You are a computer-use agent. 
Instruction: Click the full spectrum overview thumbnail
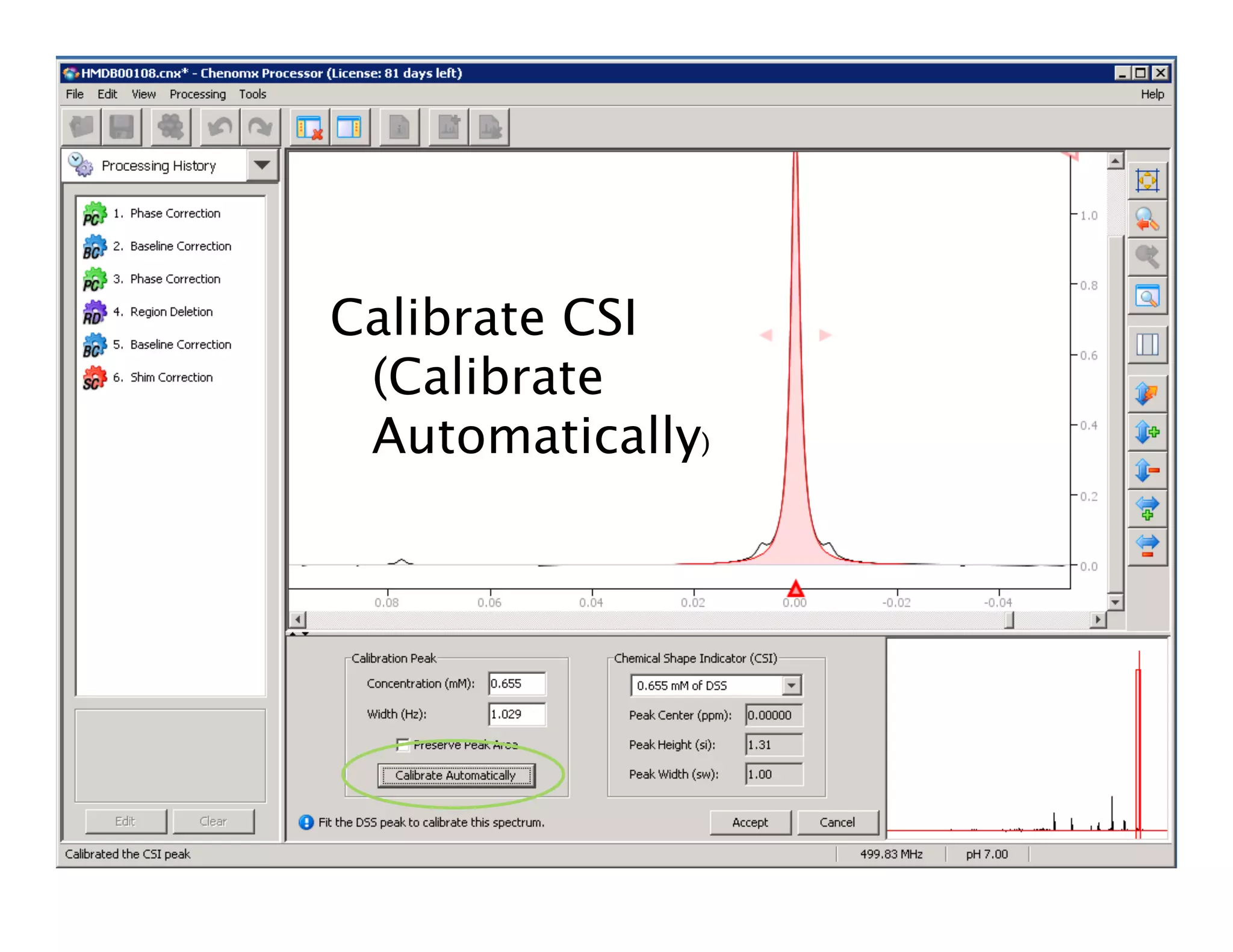tap(1027, 739)
